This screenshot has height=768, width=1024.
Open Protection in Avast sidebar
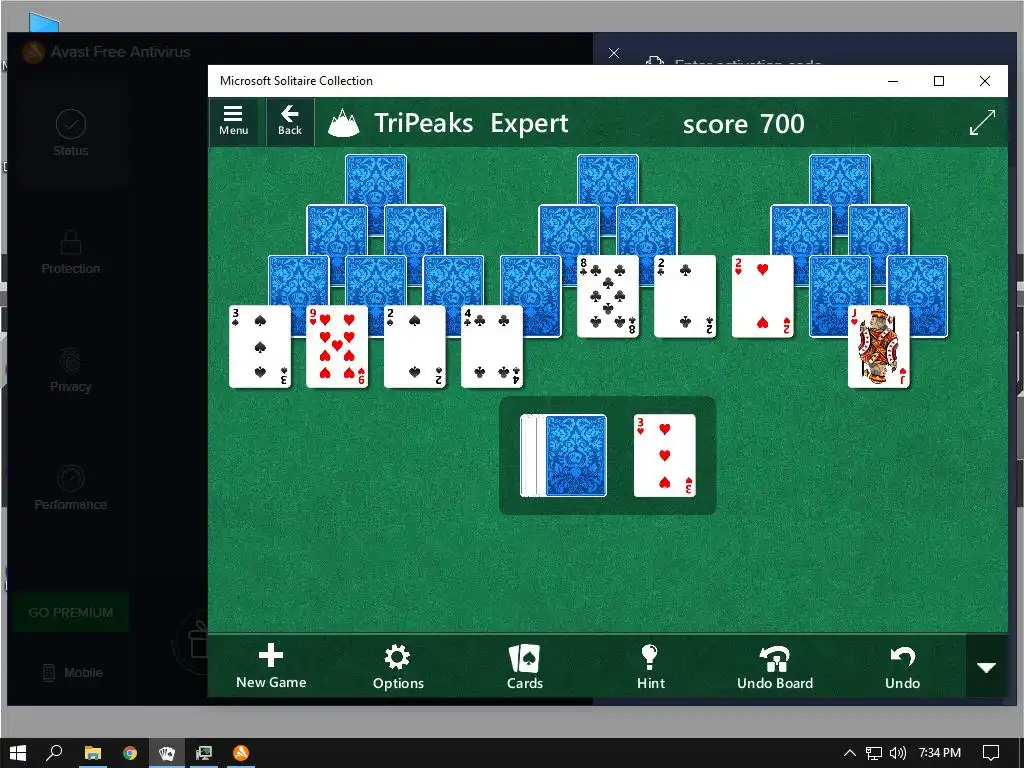(71, 251)
